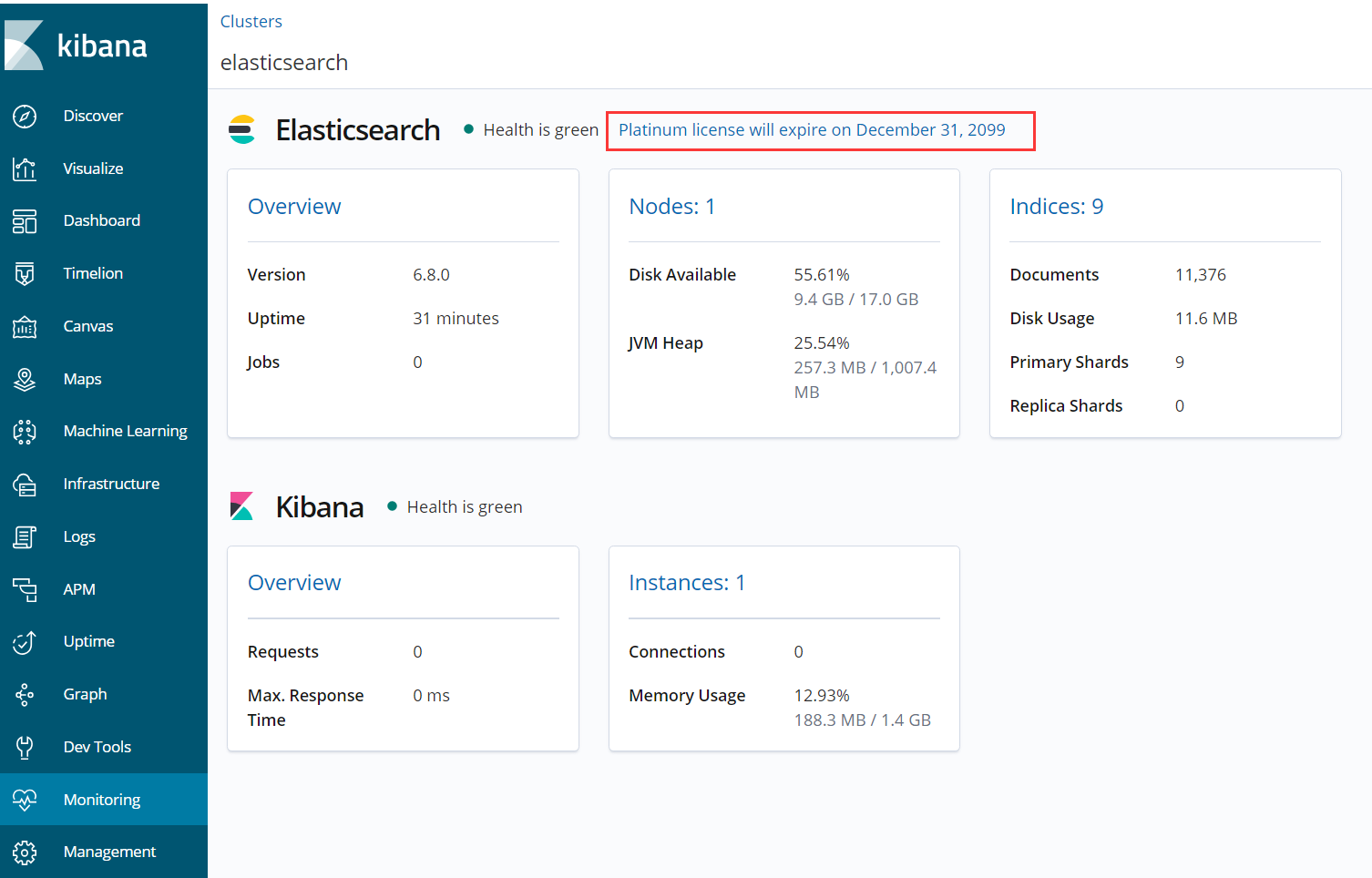1372x878 pixels.
Task: Open Discover via the compass icon
Action: tap(25, 116)
